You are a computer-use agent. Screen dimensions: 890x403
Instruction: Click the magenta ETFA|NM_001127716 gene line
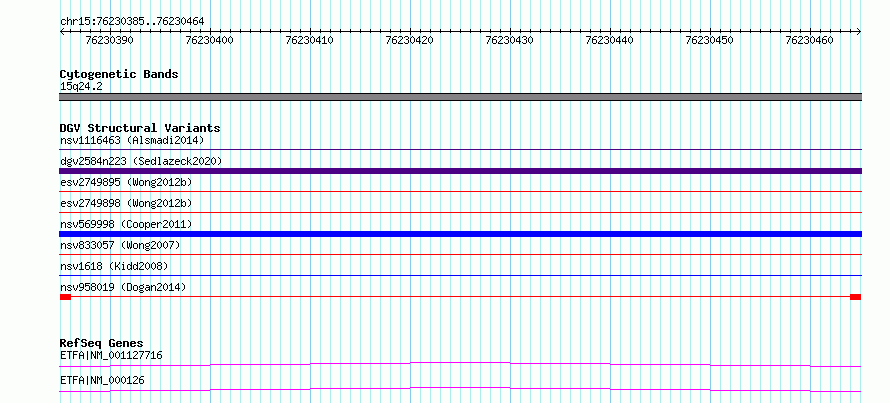pyautogui.click(x=460, y=364)
